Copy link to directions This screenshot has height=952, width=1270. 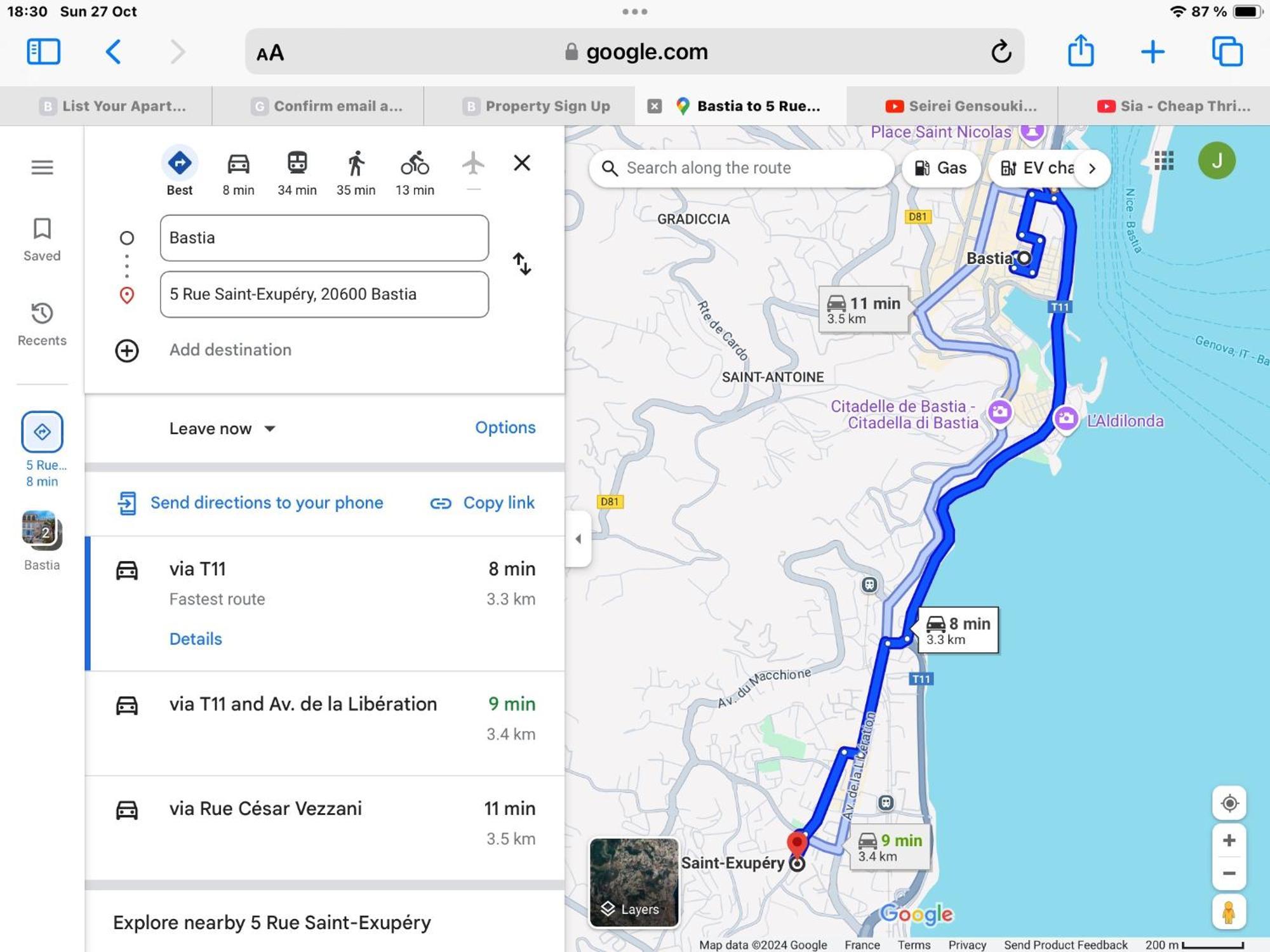[483, 503]
